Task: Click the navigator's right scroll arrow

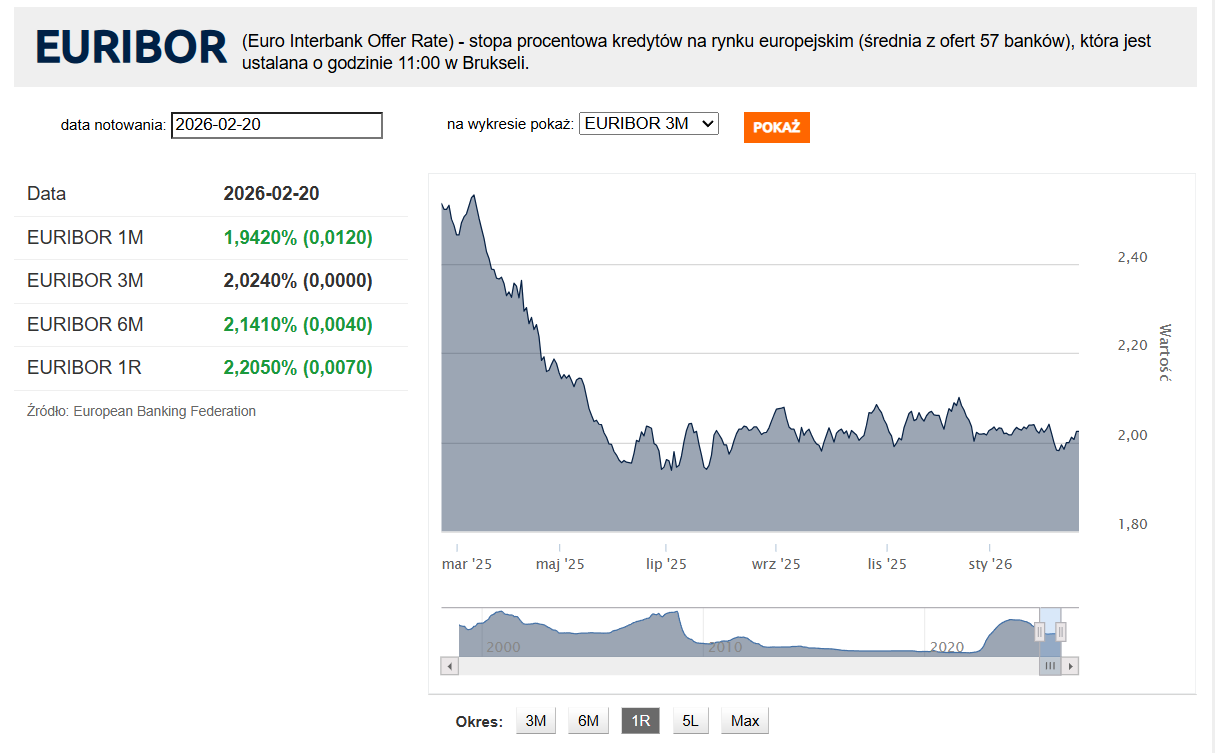Action: [x=1070, y=666]
